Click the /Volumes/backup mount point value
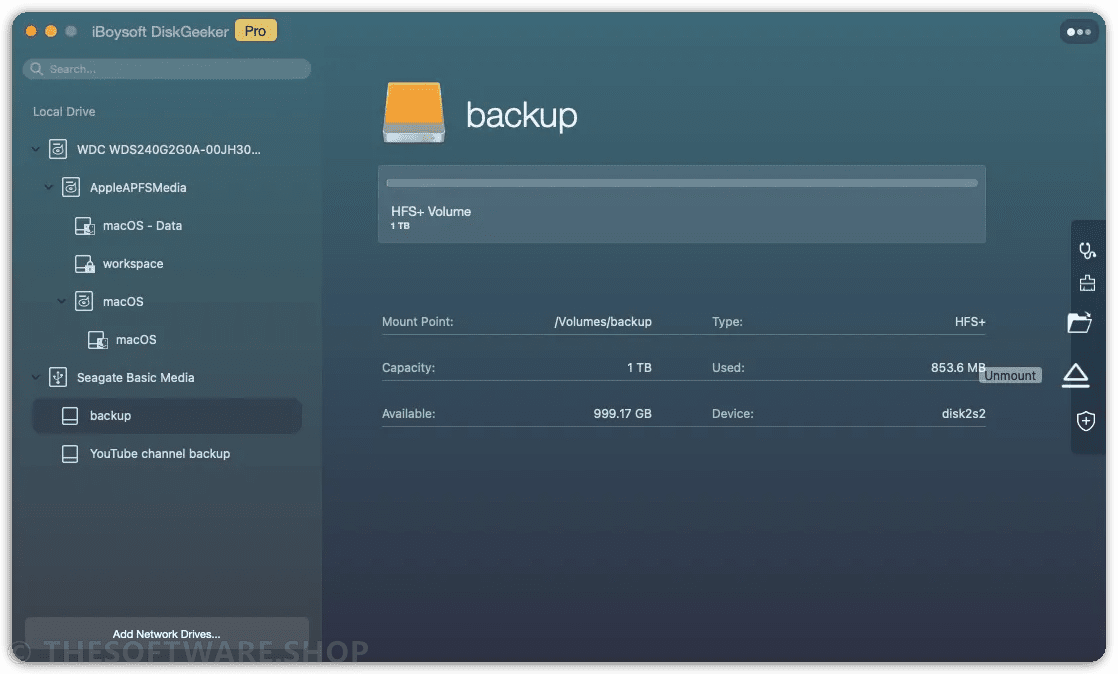Image resolution: width=1118 pixels, height=674 pixels. pos(602,322)
